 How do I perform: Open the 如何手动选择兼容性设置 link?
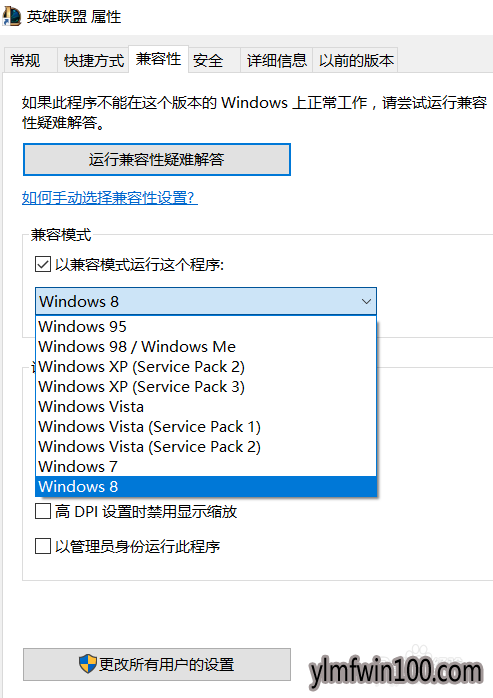pyautogui.click(x=110, y=198)
